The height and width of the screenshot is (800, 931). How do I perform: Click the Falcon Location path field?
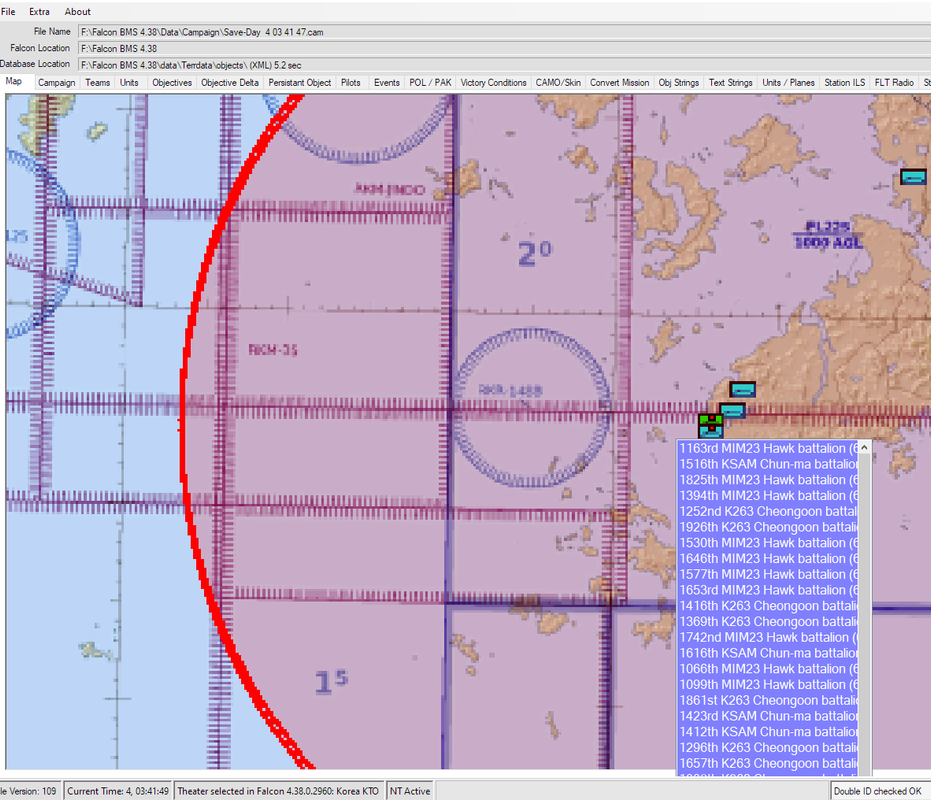pyautogui.click(x=504, y=49)
